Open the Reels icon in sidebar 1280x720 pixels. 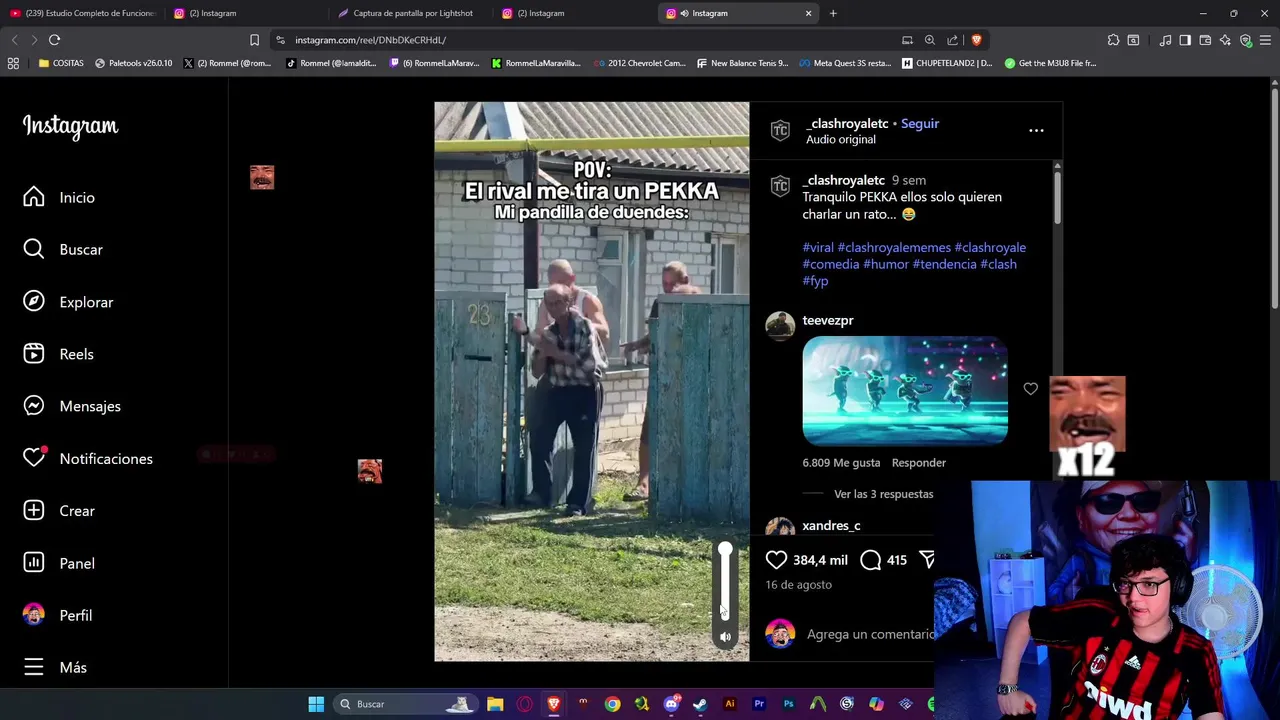[x=34, y=354]
